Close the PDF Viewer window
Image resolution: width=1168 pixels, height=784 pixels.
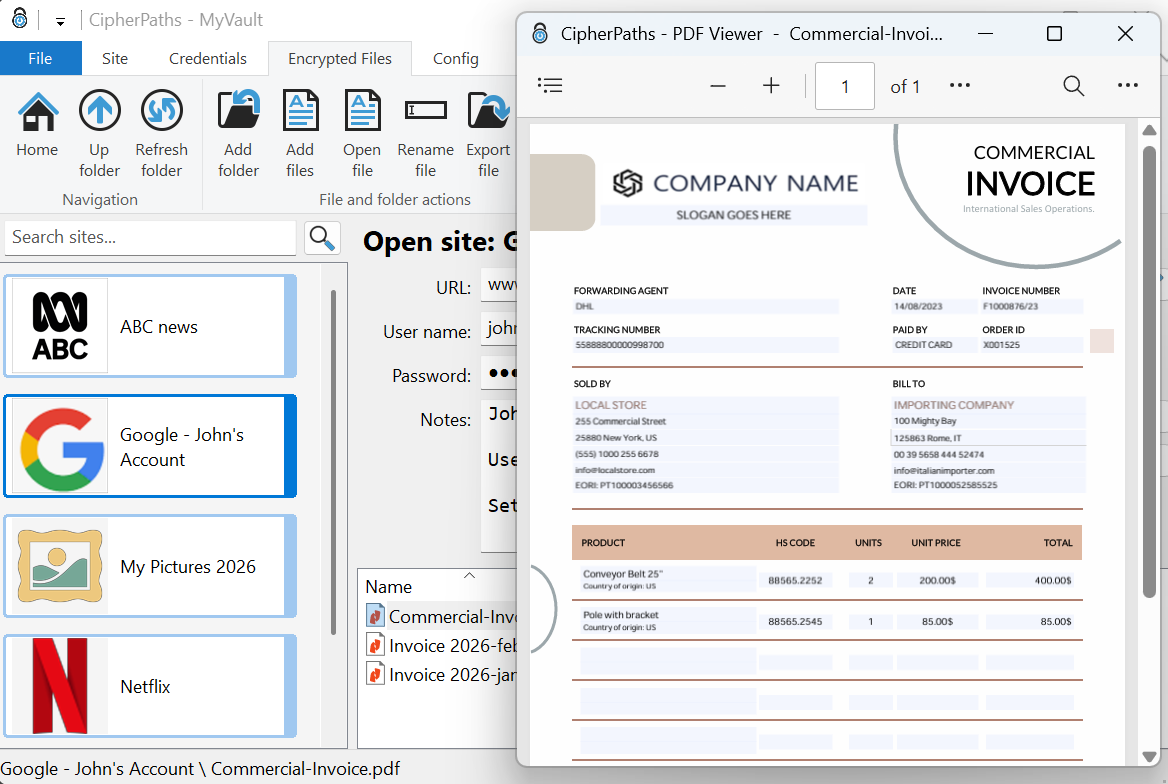[1126, 34]
